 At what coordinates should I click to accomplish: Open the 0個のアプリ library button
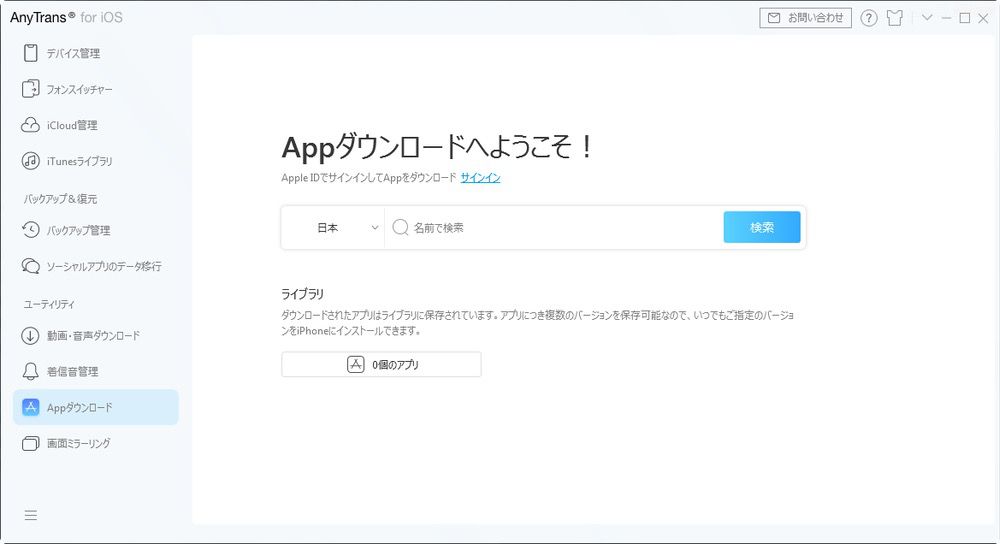tap(381, 365)
